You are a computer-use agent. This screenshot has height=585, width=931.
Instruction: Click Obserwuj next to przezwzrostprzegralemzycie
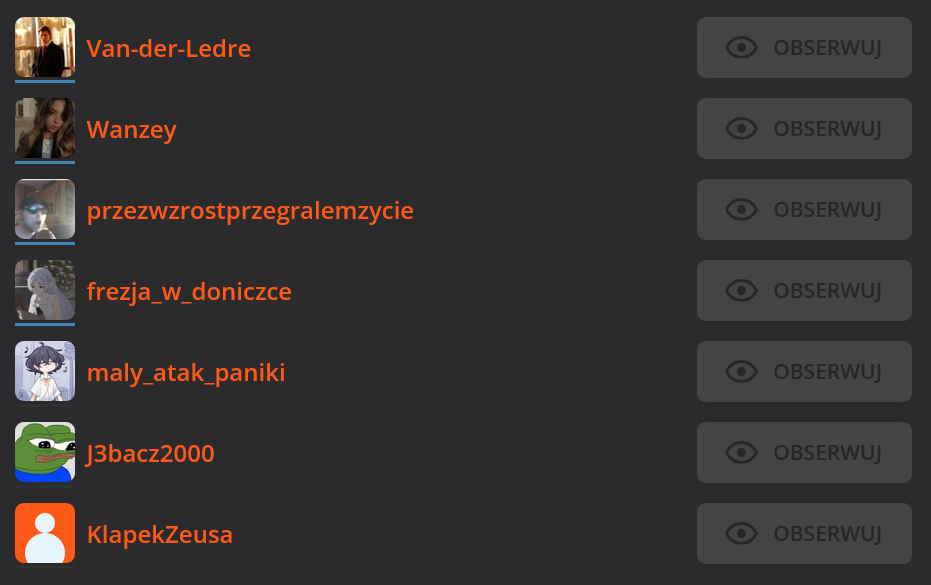click(x=804, y=209)
